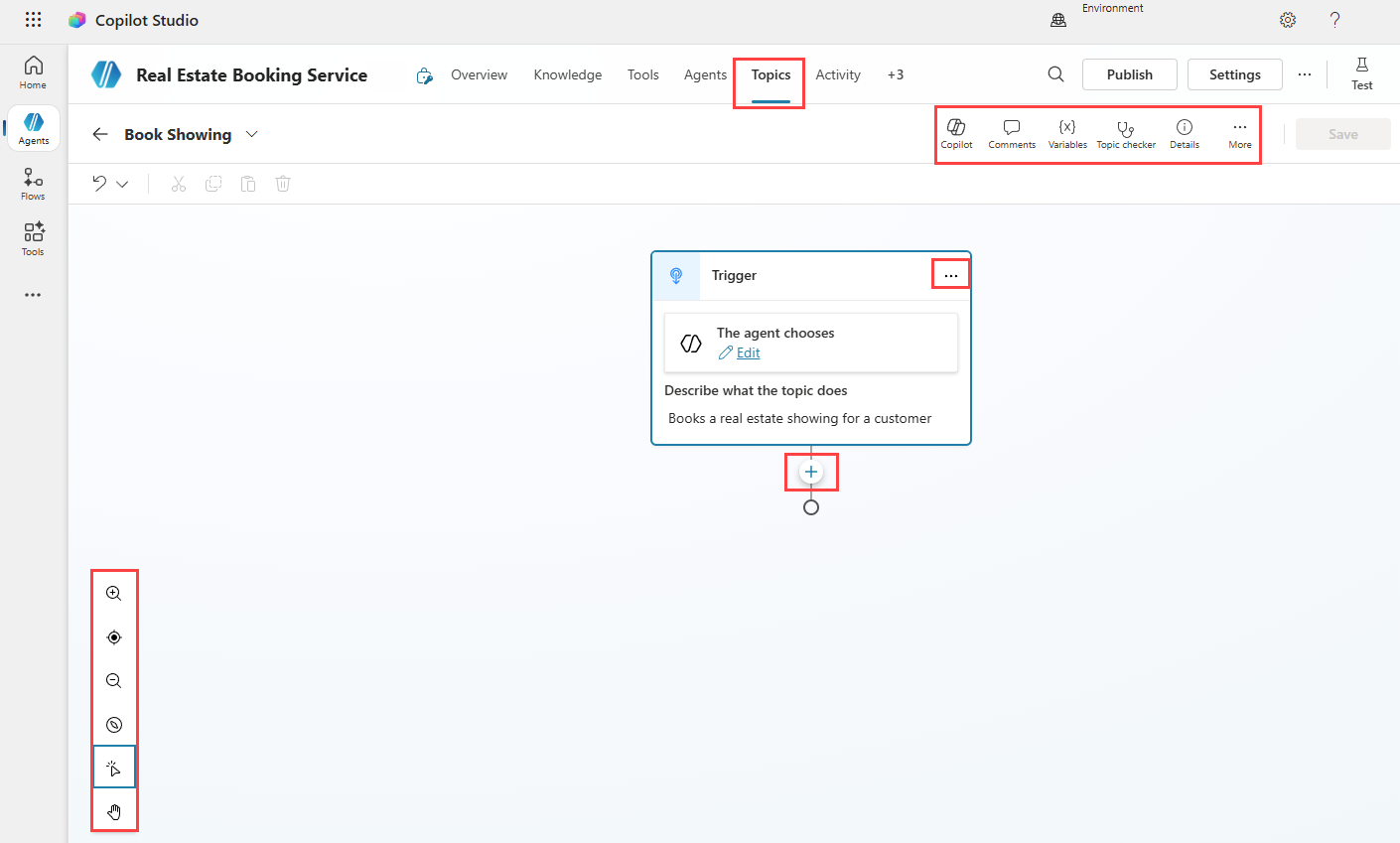Image resolution: width=1400 pixels, height=843 pixels.
Task: Paste the copied node
Action: [248, 184]
